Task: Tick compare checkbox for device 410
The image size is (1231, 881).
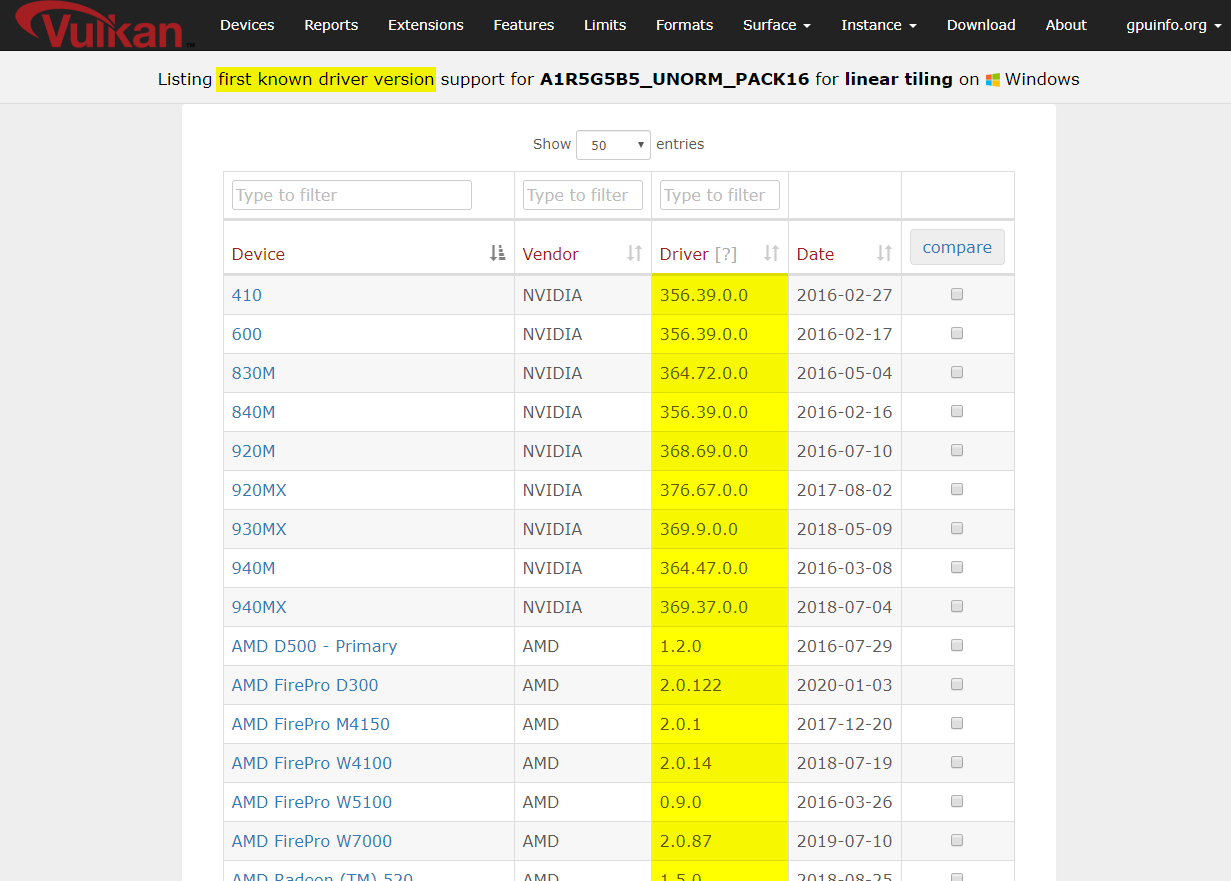Action: coord(957,294)
